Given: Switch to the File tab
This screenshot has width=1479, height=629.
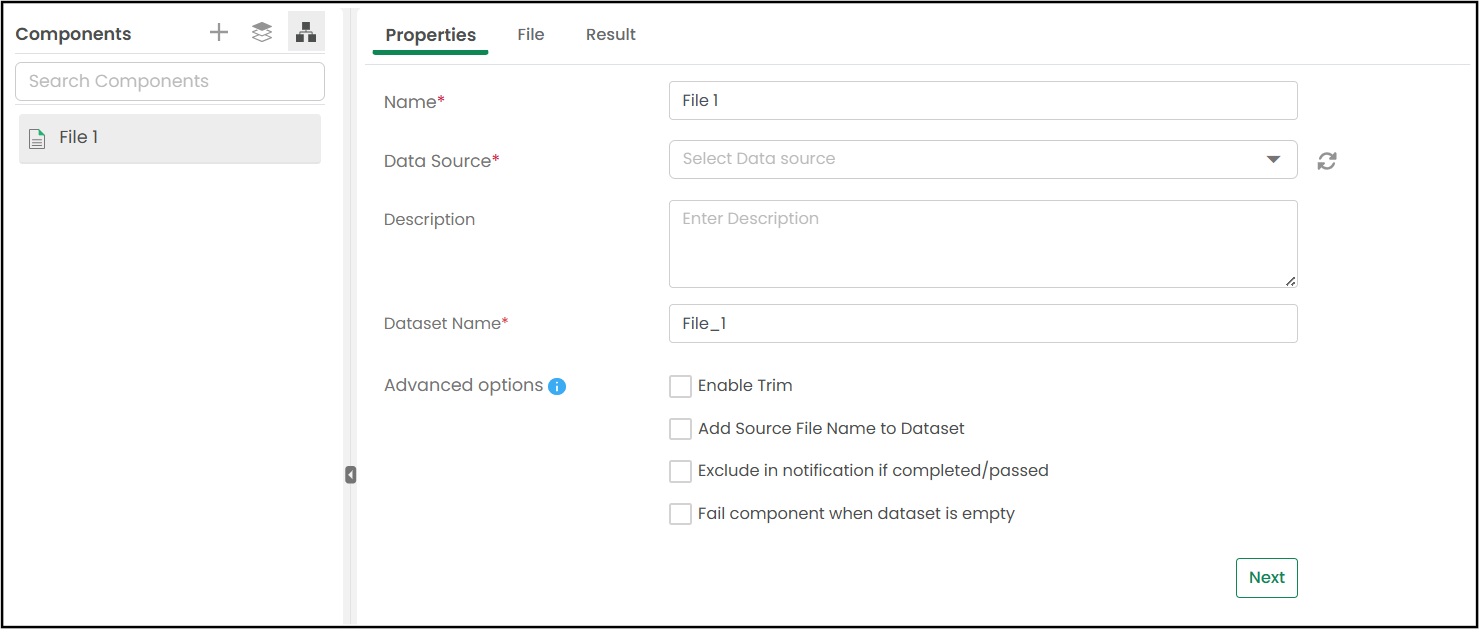Looking at the screenshot, I should [x=531, y=35].
